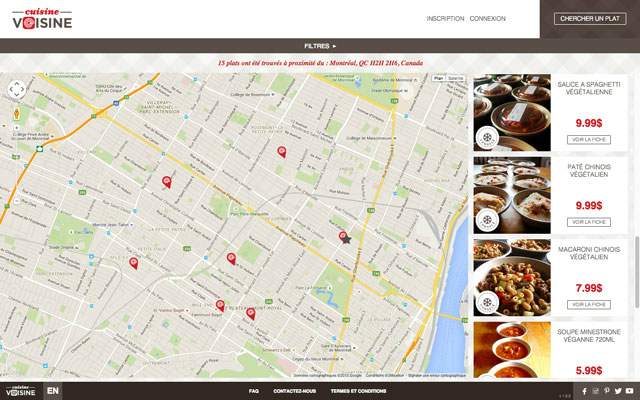Click frozen snowflake badge on spaghetti sauce
Viewport: 640px width, 400px height.
click(487, 138)
